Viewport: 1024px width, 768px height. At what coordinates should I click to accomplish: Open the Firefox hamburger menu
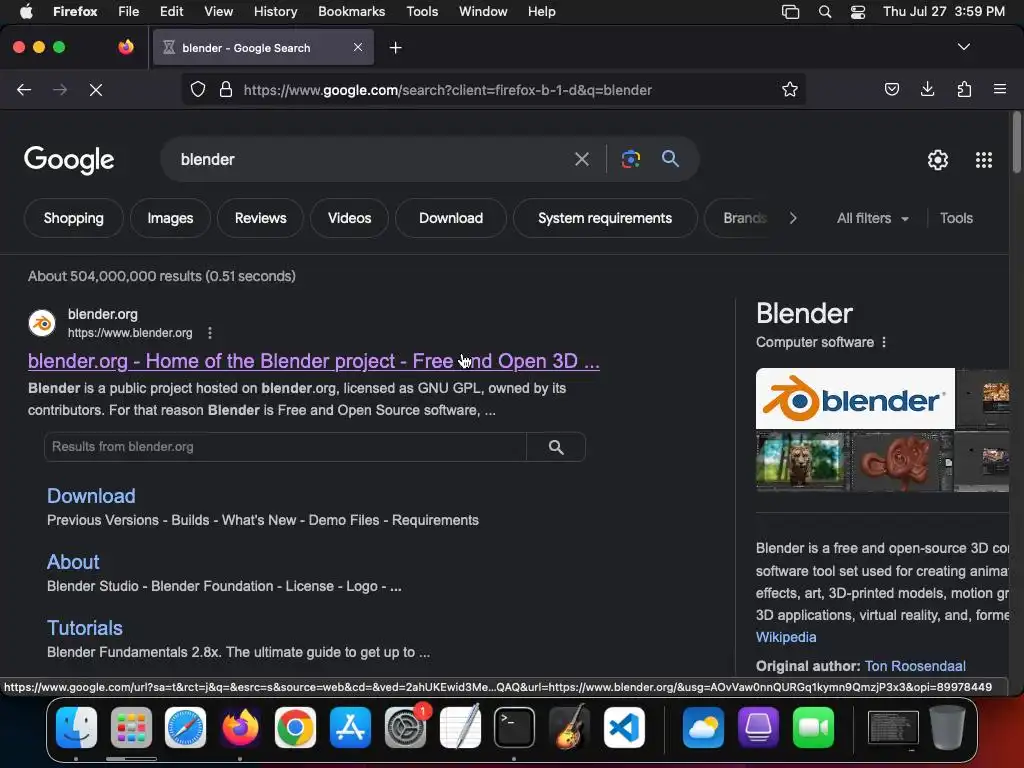coord(999,89)
